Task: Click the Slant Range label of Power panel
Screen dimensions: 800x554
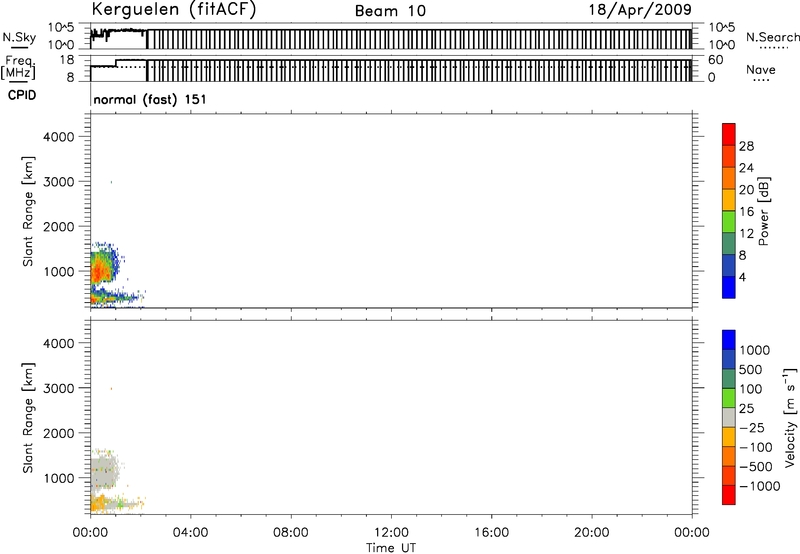Action: click(x=28, y=211)
